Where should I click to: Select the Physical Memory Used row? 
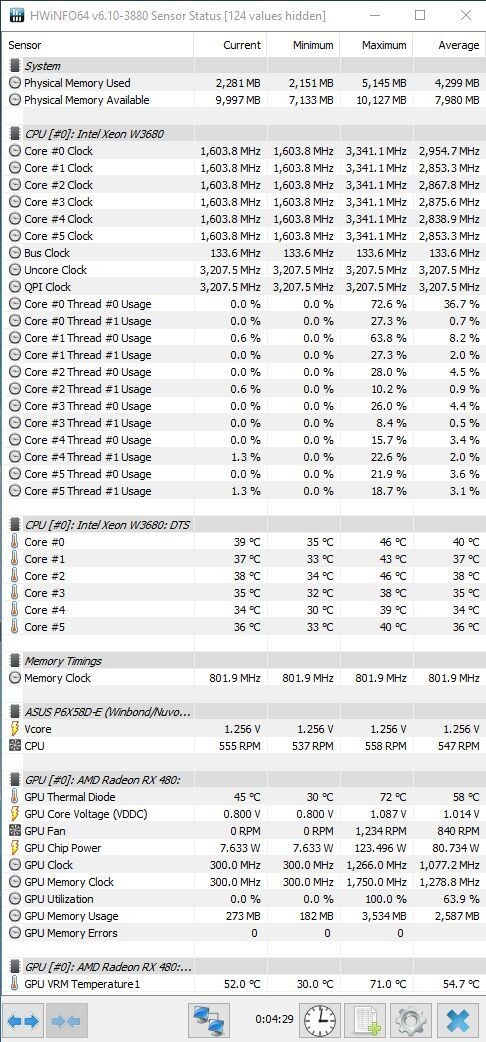tap(243, 83)
